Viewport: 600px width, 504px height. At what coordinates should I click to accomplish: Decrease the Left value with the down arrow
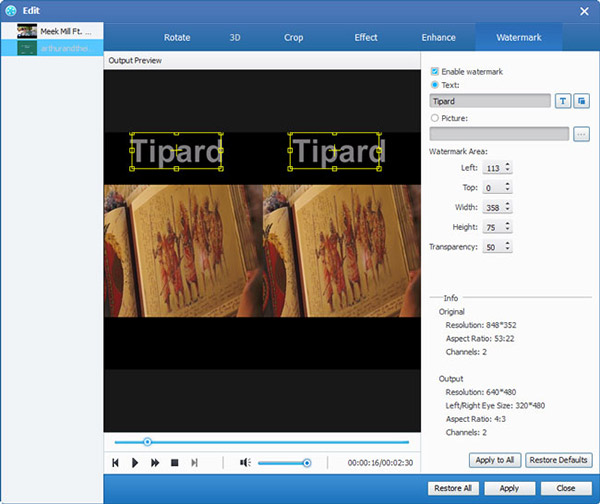tap(507, 170)
